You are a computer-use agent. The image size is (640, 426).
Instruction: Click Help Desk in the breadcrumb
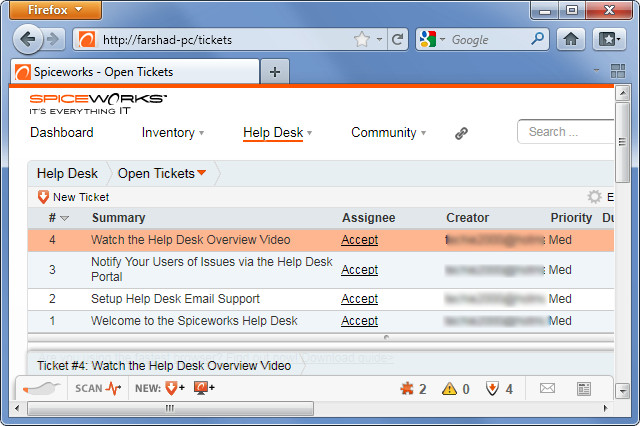click(x=67, y=173)
